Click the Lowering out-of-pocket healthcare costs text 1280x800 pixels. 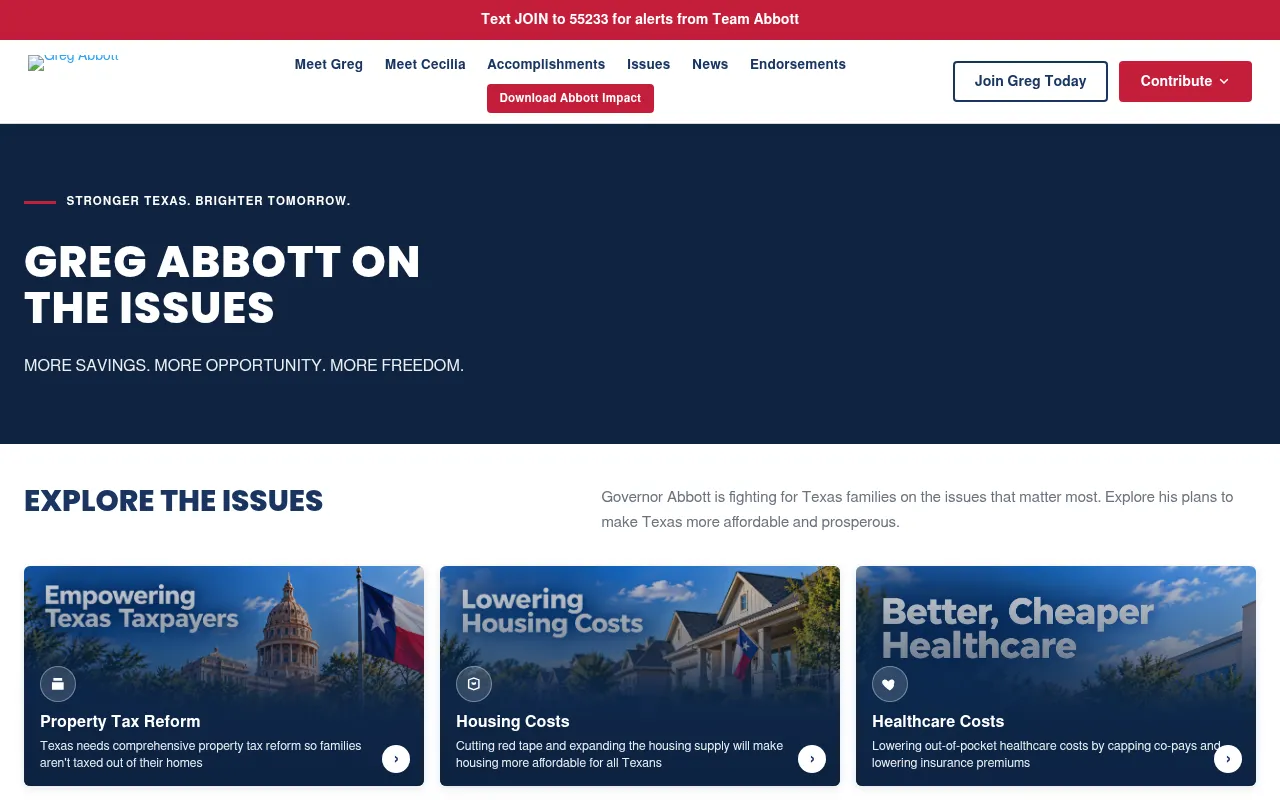click(x=1046, y=754)
